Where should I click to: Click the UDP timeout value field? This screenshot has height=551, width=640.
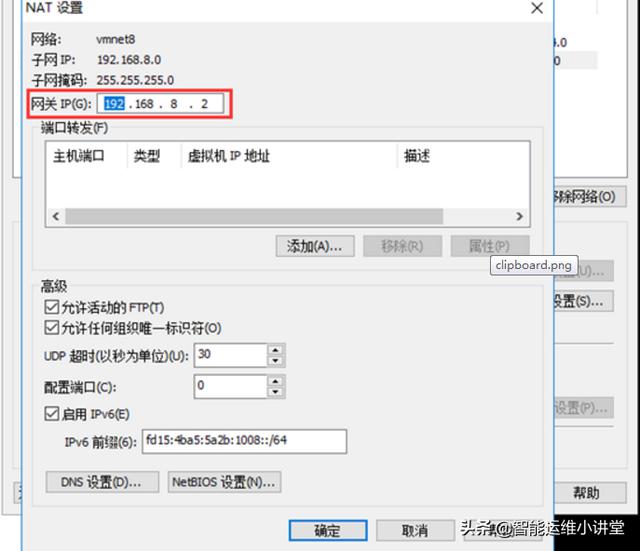coord(231,355)
